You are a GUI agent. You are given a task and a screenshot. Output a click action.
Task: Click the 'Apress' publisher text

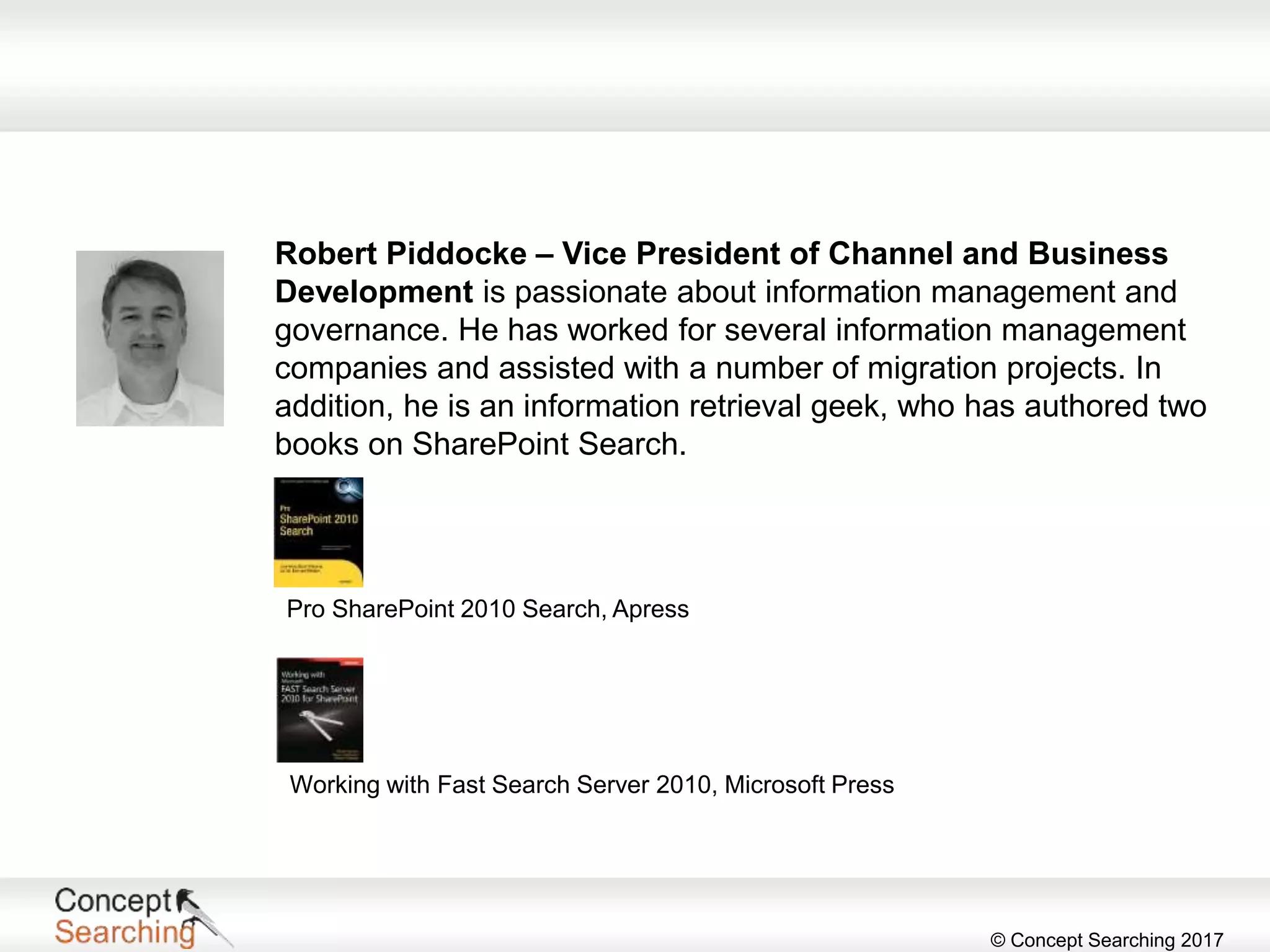pyautogui.click(x=651, y=609)
